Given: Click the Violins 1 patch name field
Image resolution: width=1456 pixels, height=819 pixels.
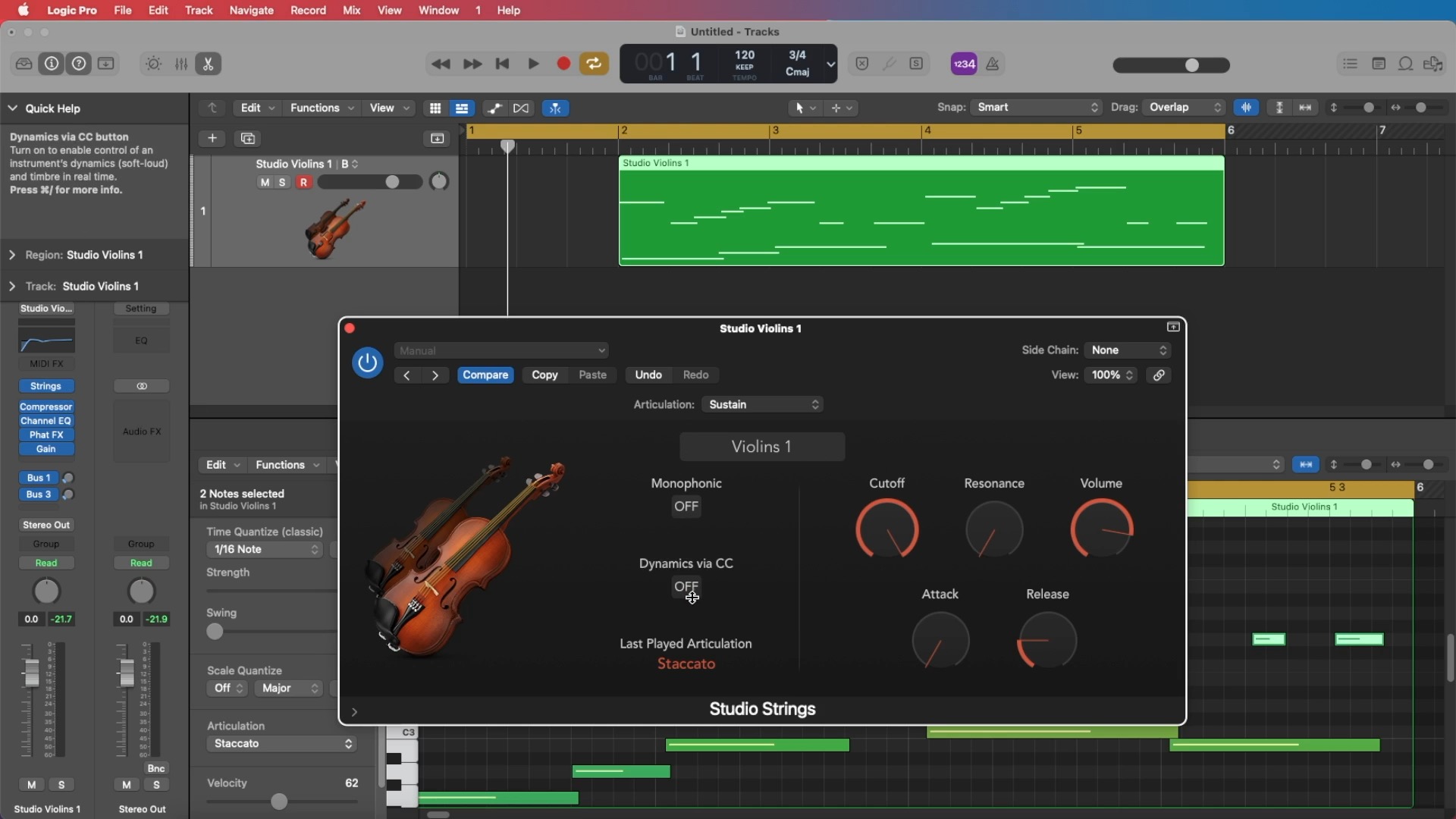Looking at the screenshot, I should [x=762, y=447].
